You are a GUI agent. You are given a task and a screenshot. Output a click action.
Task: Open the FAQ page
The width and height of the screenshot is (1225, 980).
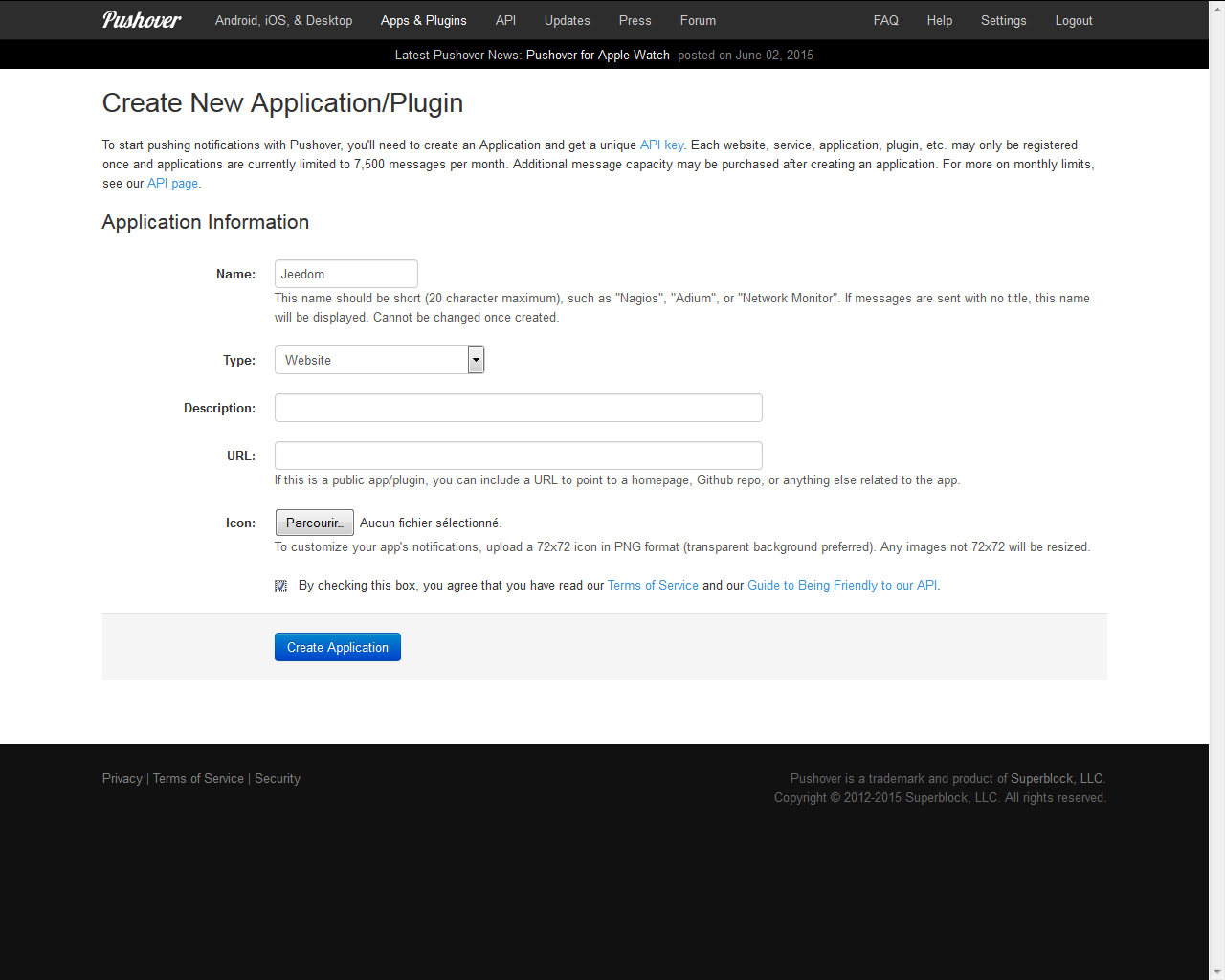pos(885,20)
